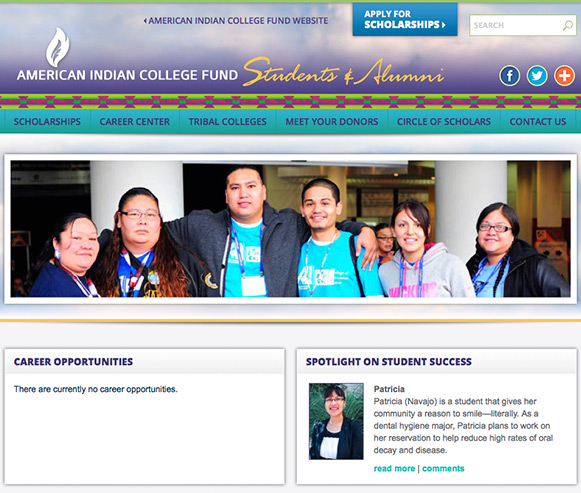Open the Career Center menu

click(x=135, y=121)
